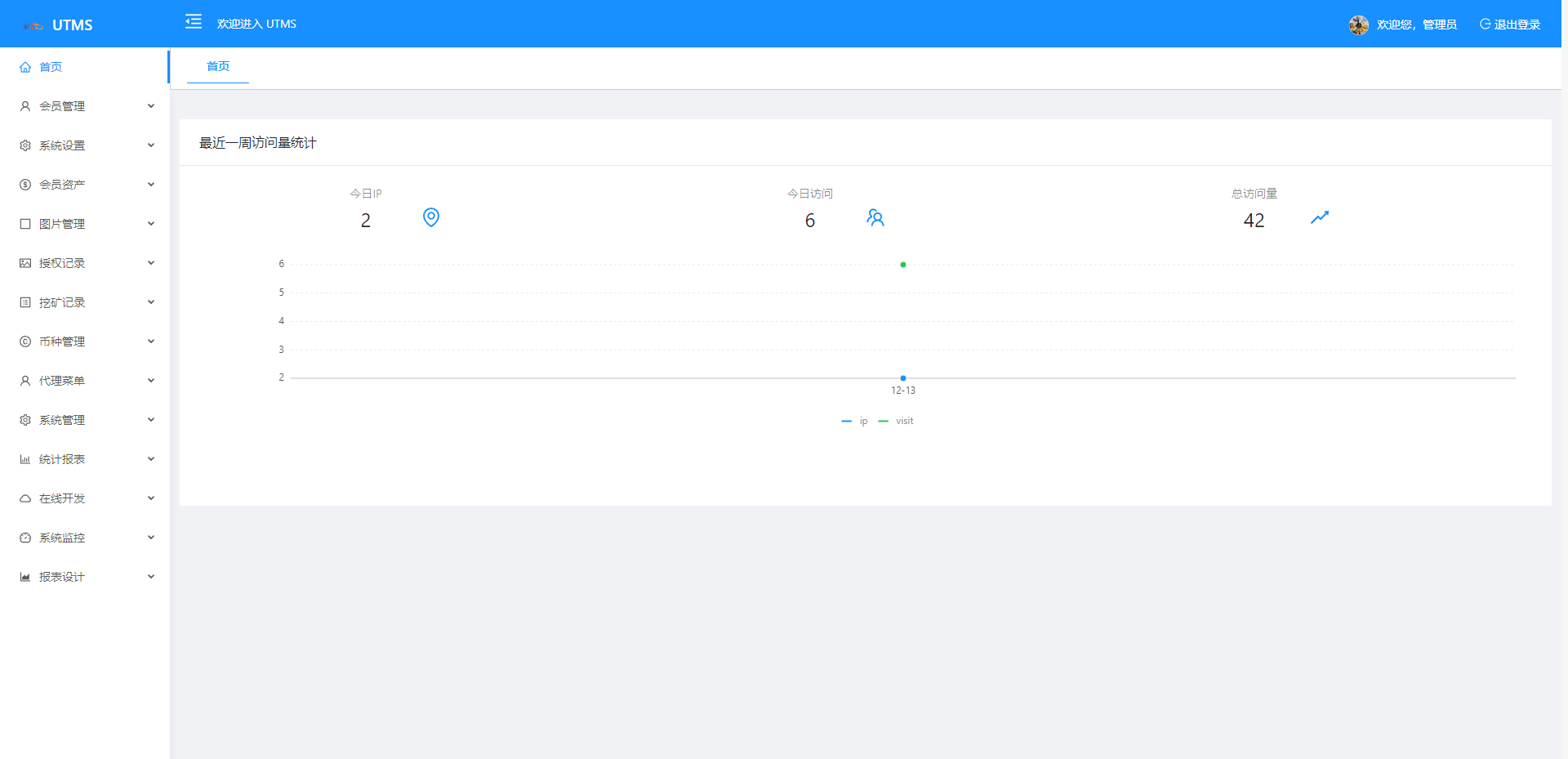Open the 在线开发 sidebar menu
This screenshot has height=759, width=1568.
click(85, 498)
